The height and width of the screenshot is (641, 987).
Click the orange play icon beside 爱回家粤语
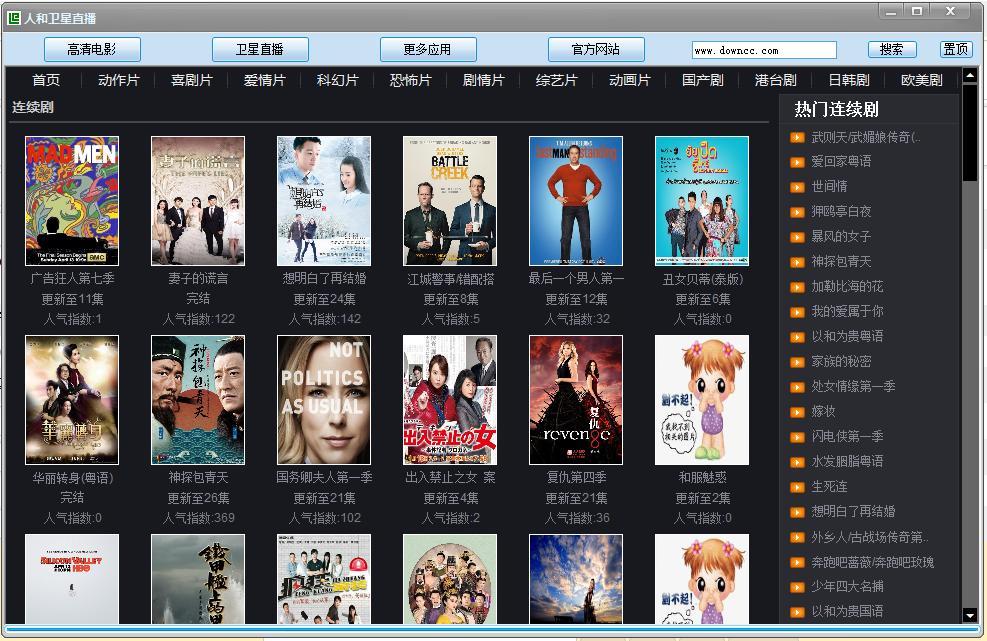[797, 162]
